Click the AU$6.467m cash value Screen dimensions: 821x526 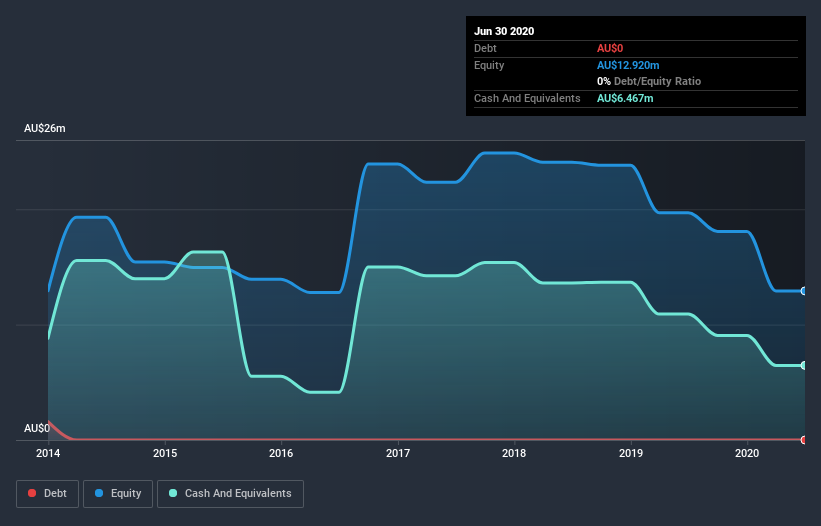coord(625,98)
